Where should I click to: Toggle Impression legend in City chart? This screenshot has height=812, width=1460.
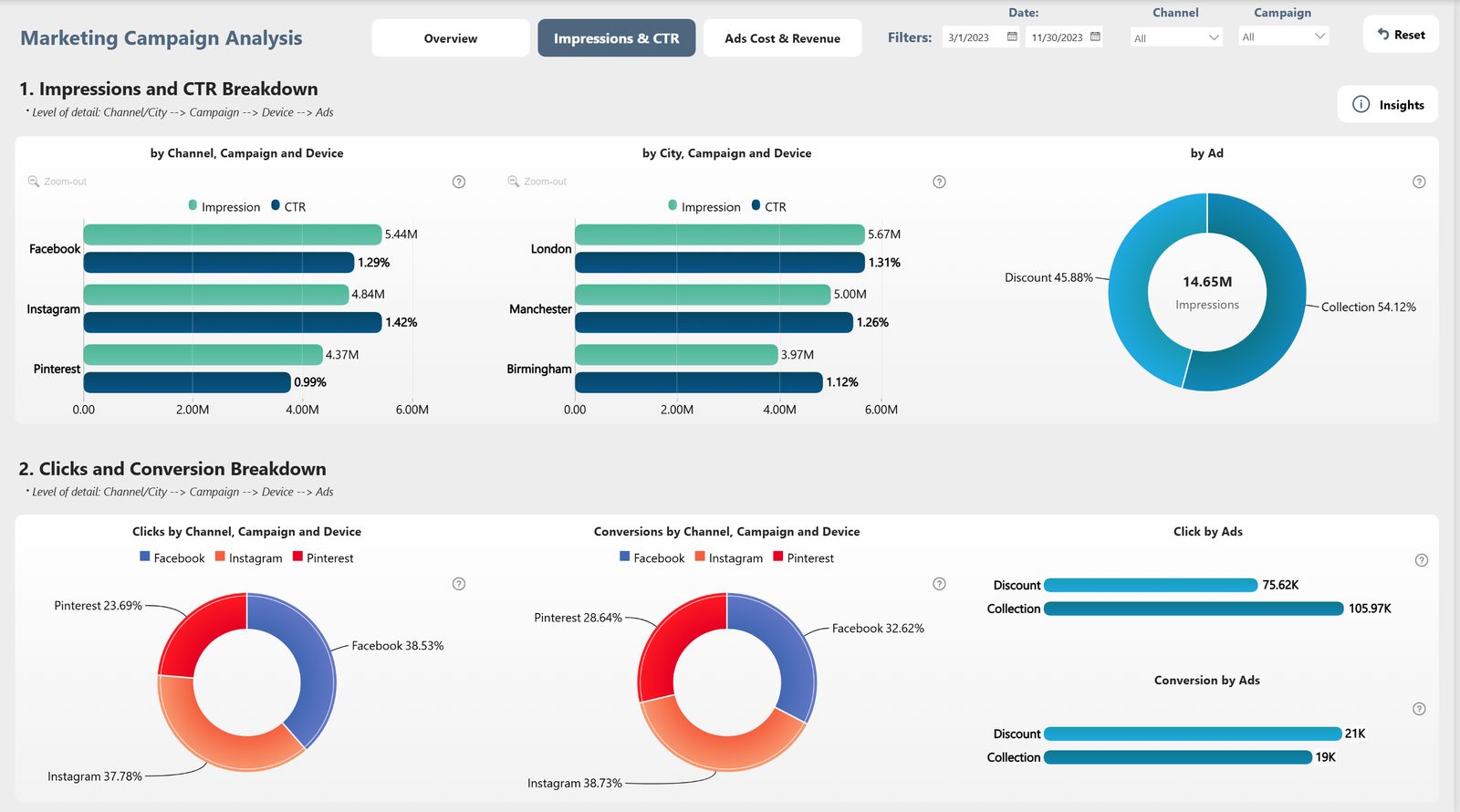[704, 207]
